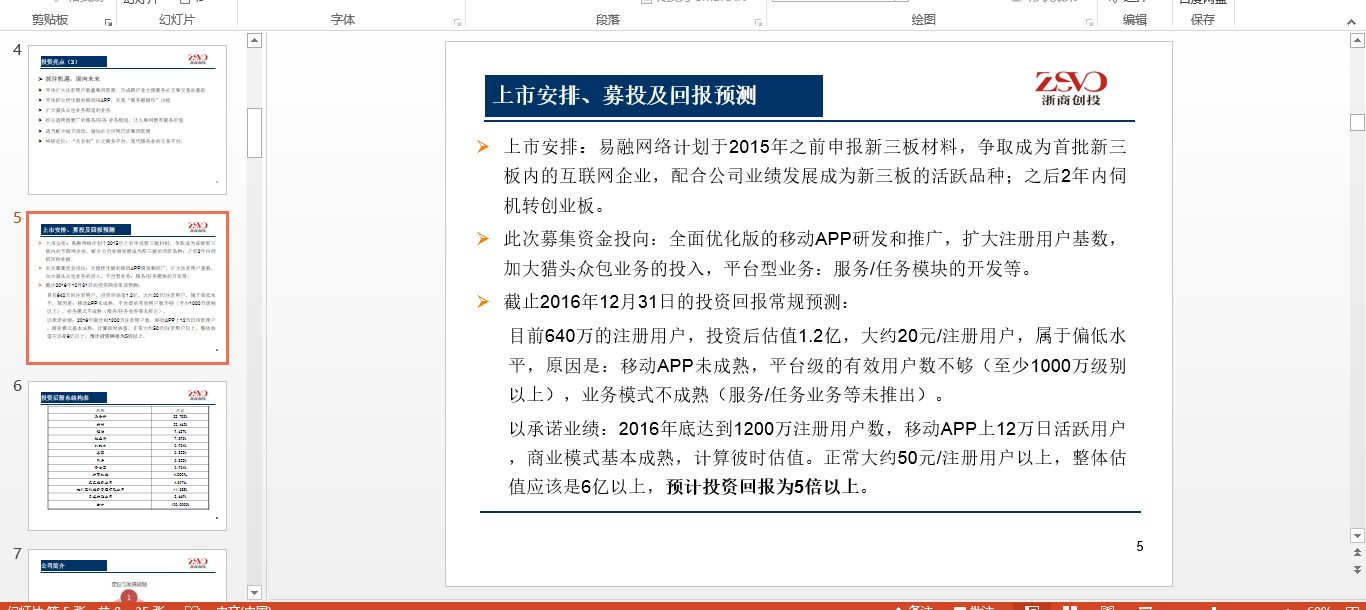Click the 绘图 ribbon group label
Viewport: 1366px width, 610px height.
click(924, 20)
